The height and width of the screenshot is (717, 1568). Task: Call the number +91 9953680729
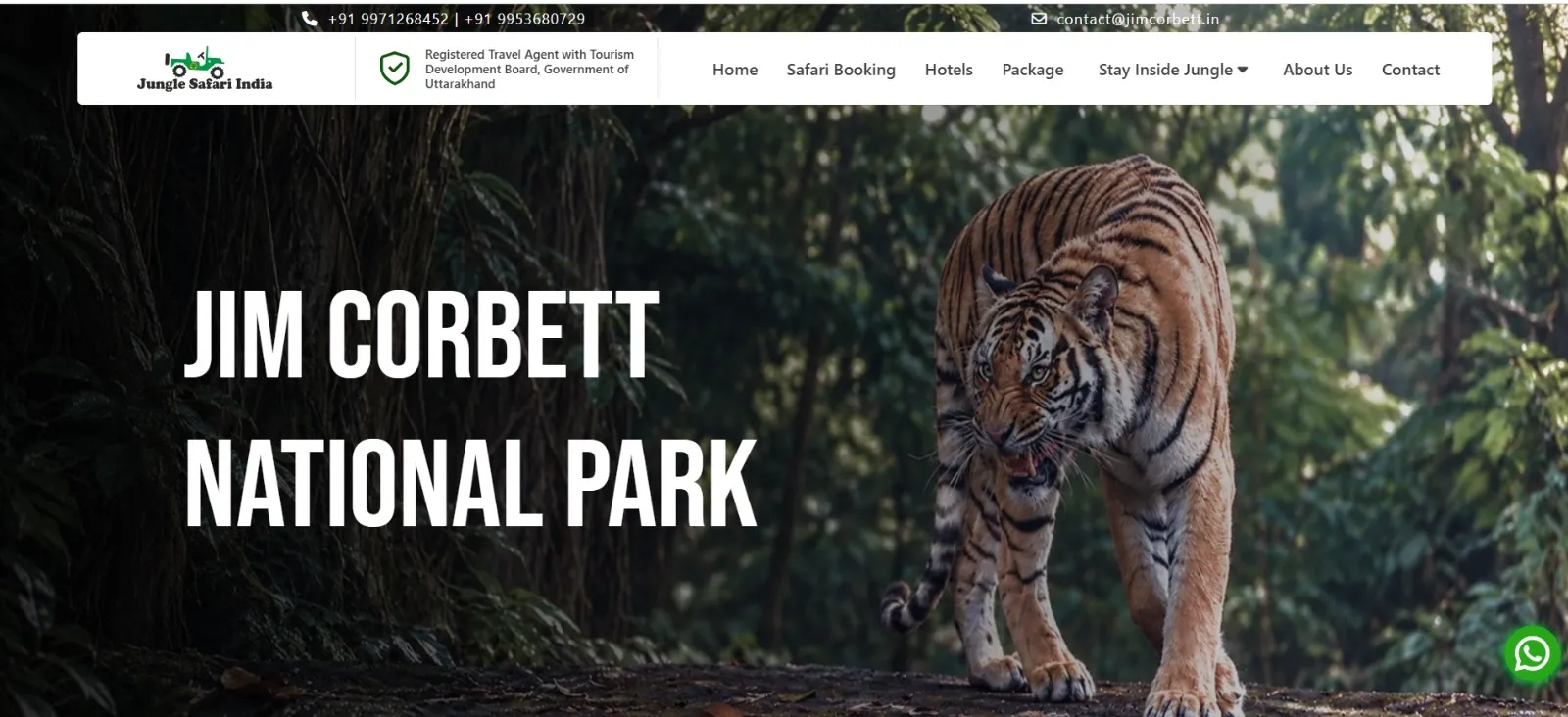pyautogui.click(x=524, y=19)
